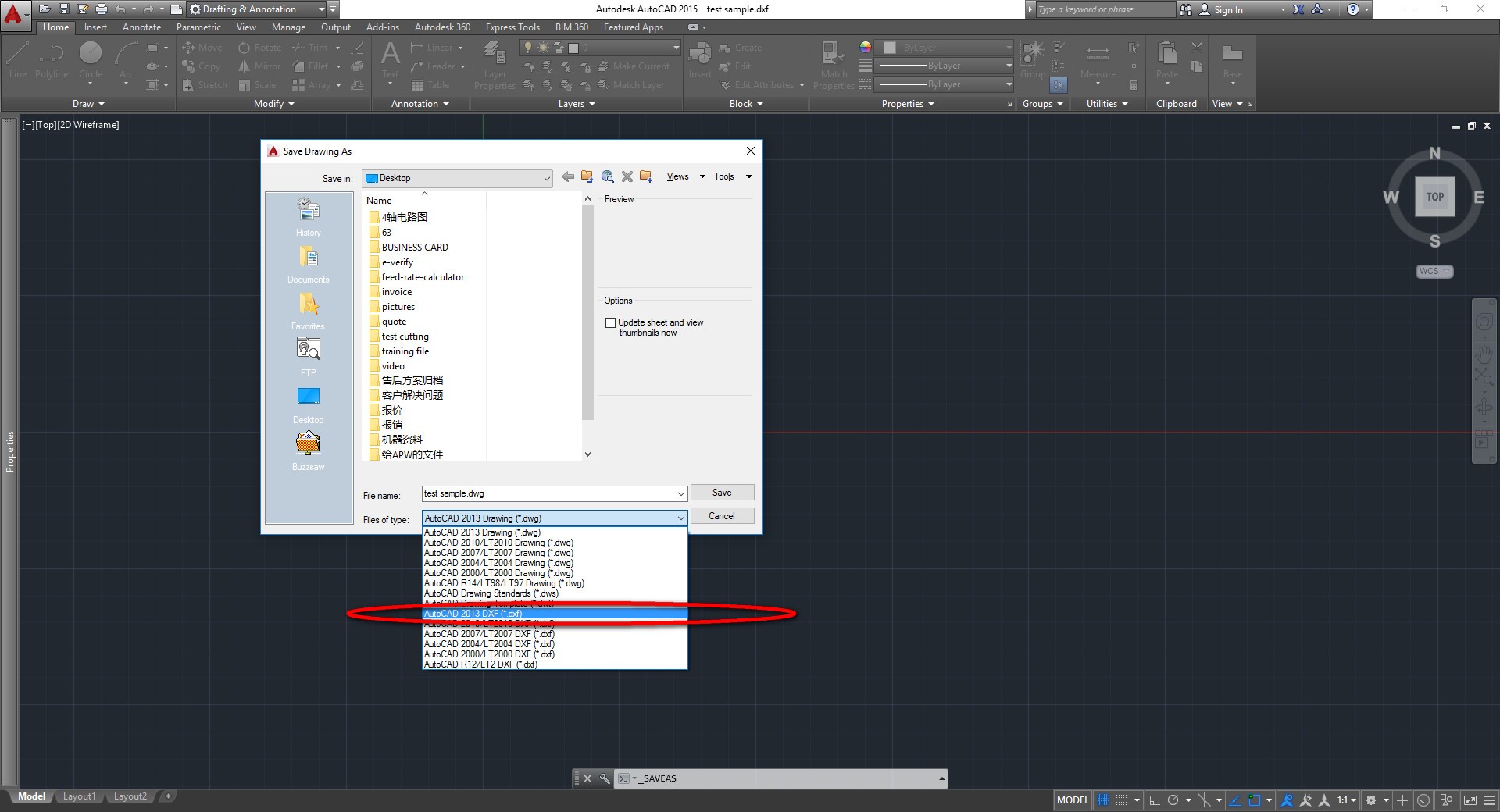The height and width of the screenshot is (812, 1500).
Task: Toggle ortho mode in status bar
Action: [1154, 800]
